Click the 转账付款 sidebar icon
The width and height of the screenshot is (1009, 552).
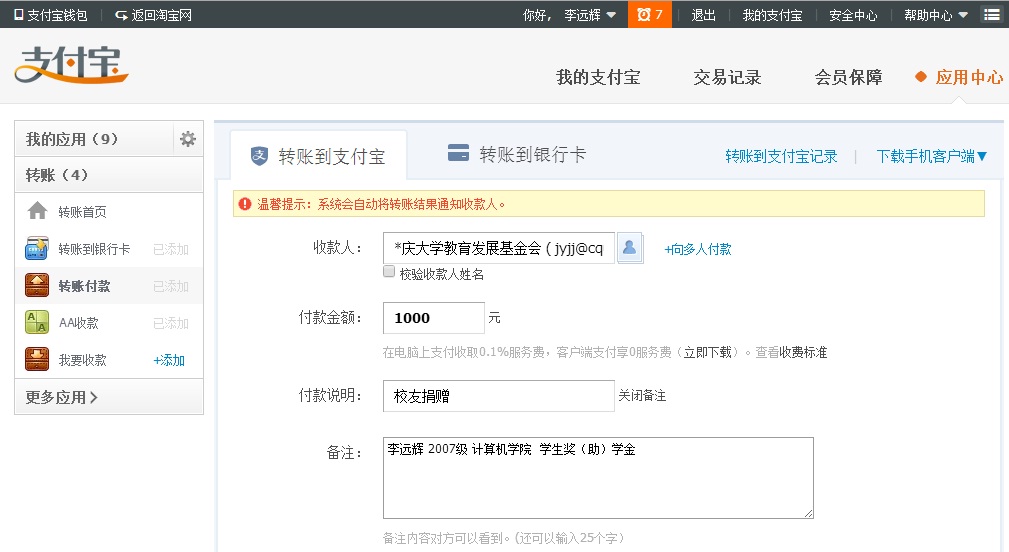(37, 286)
